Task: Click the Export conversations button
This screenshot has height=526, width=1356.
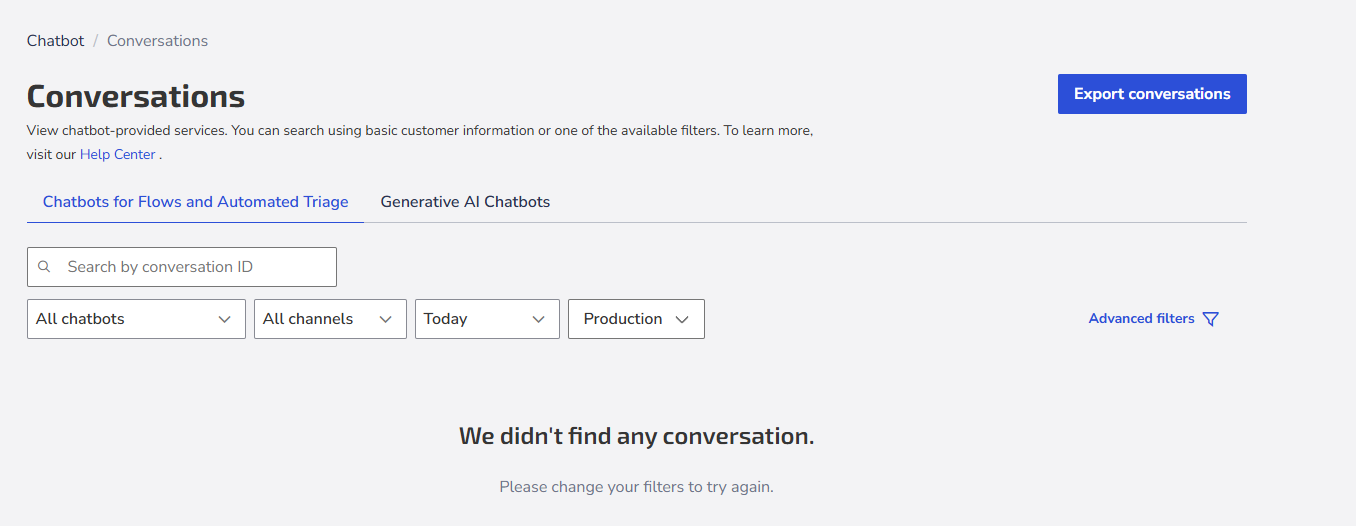Action: (x=1152, y=94)
